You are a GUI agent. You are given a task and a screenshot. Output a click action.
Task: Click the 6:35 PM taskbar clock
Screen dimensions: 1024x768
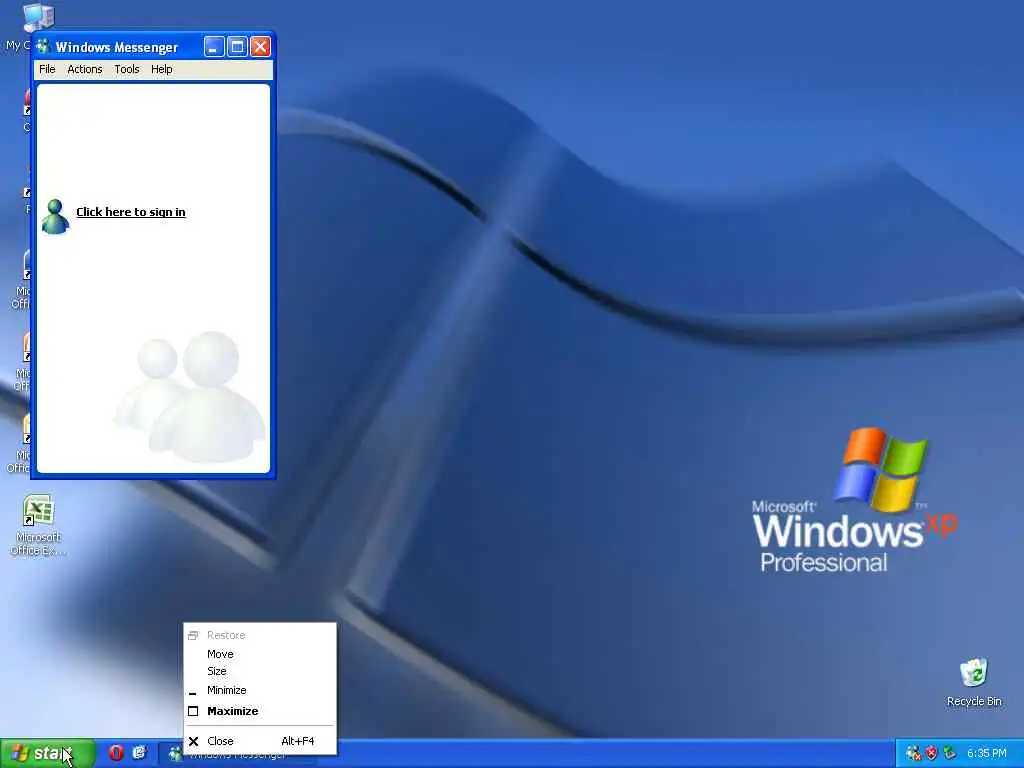pyautogui.click(x=987, y=754)
